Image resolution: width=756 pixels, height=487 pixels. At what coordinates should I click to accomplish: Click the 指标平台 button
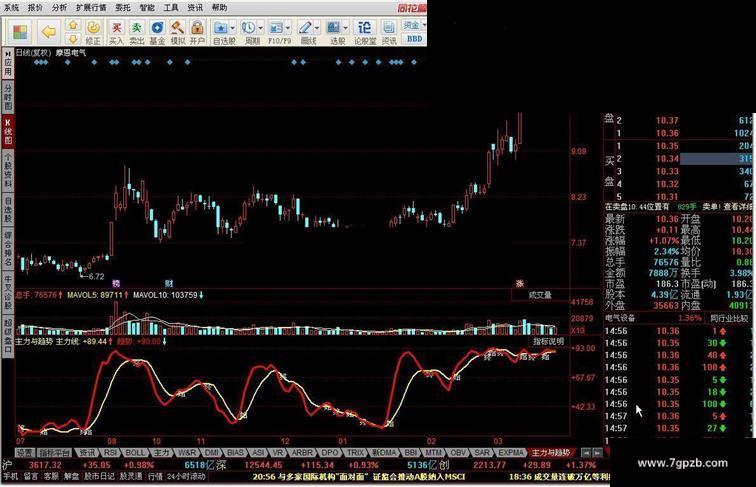(x=54, y=453)
